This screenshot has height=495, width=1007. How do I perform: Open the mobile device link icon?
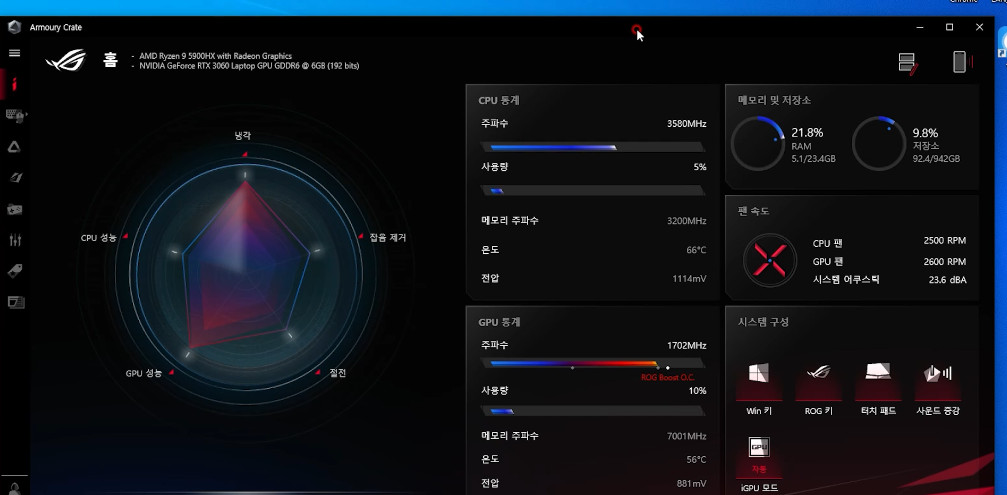point(961,62)
